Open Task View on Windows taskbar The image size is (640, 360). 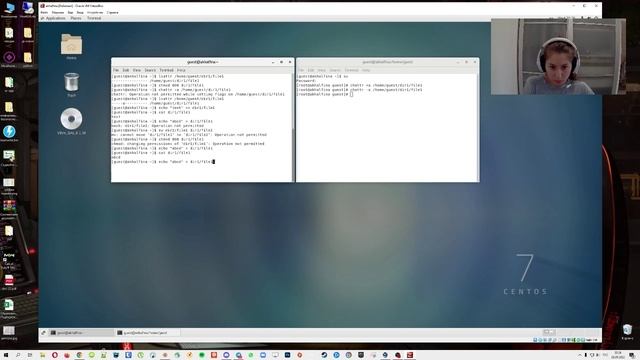(30, 355)
